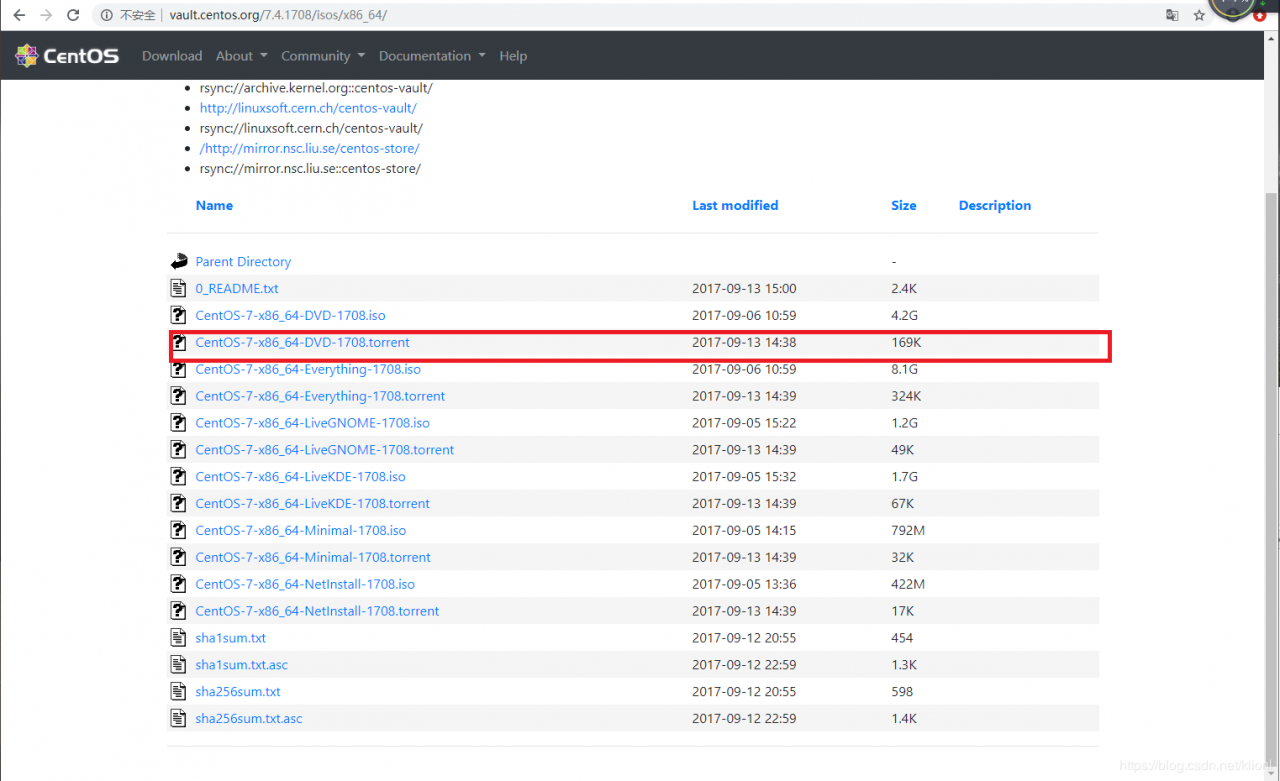Click the icon beside CentOS-7-x86_64-NetInstall-1708.torrent
The width and height of the screenshot is (1280, 781).
[x=179, y=611]
